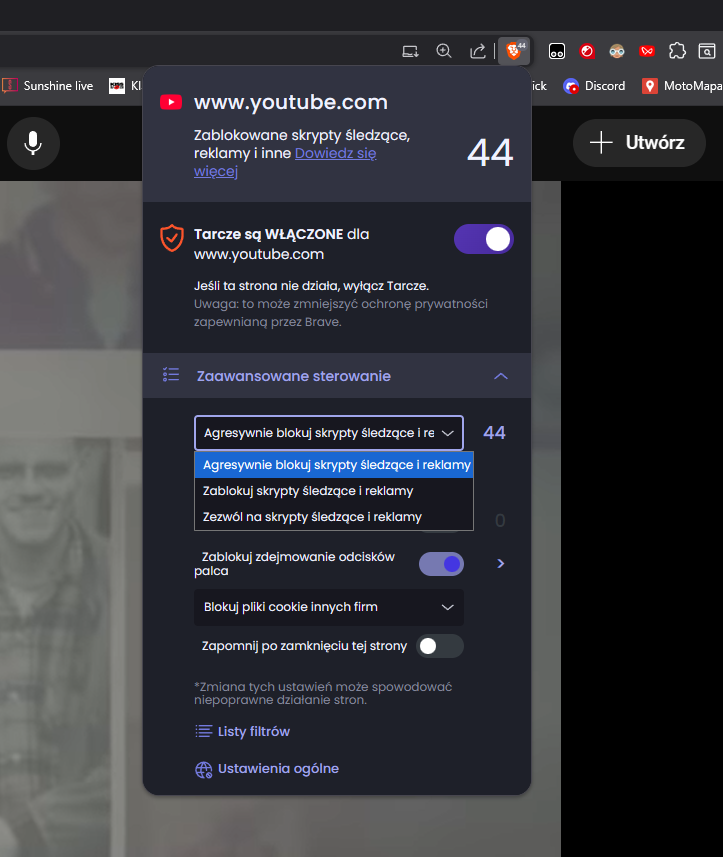Open the tracker blocking level dropdown
The image size is (723, 857).
[329, 433]
